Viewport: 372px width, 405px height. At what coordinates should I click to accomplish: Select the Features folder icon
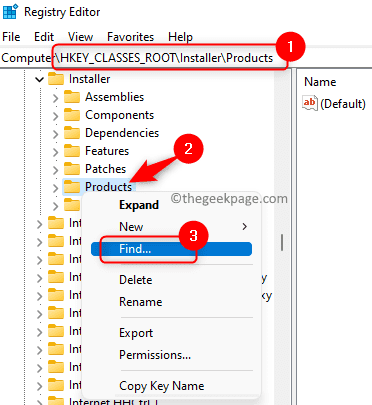click(72, 151)
